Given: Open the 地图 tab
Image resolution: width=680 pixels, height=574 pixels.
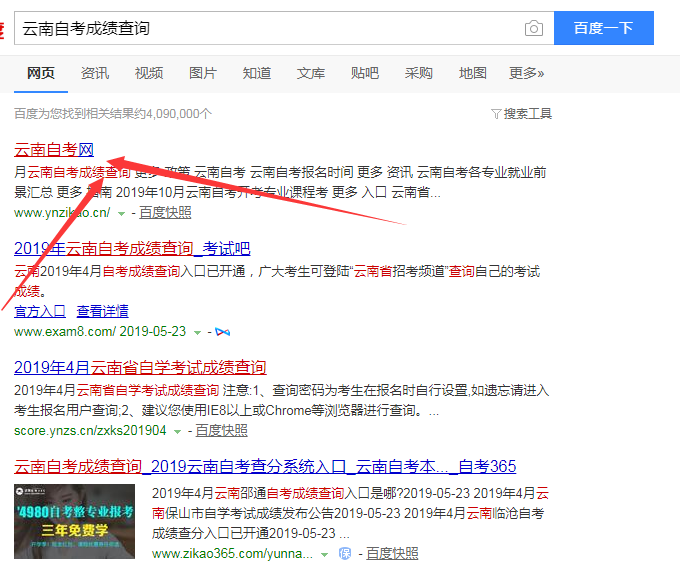Looking at the screenshot, I should [473, 73].
